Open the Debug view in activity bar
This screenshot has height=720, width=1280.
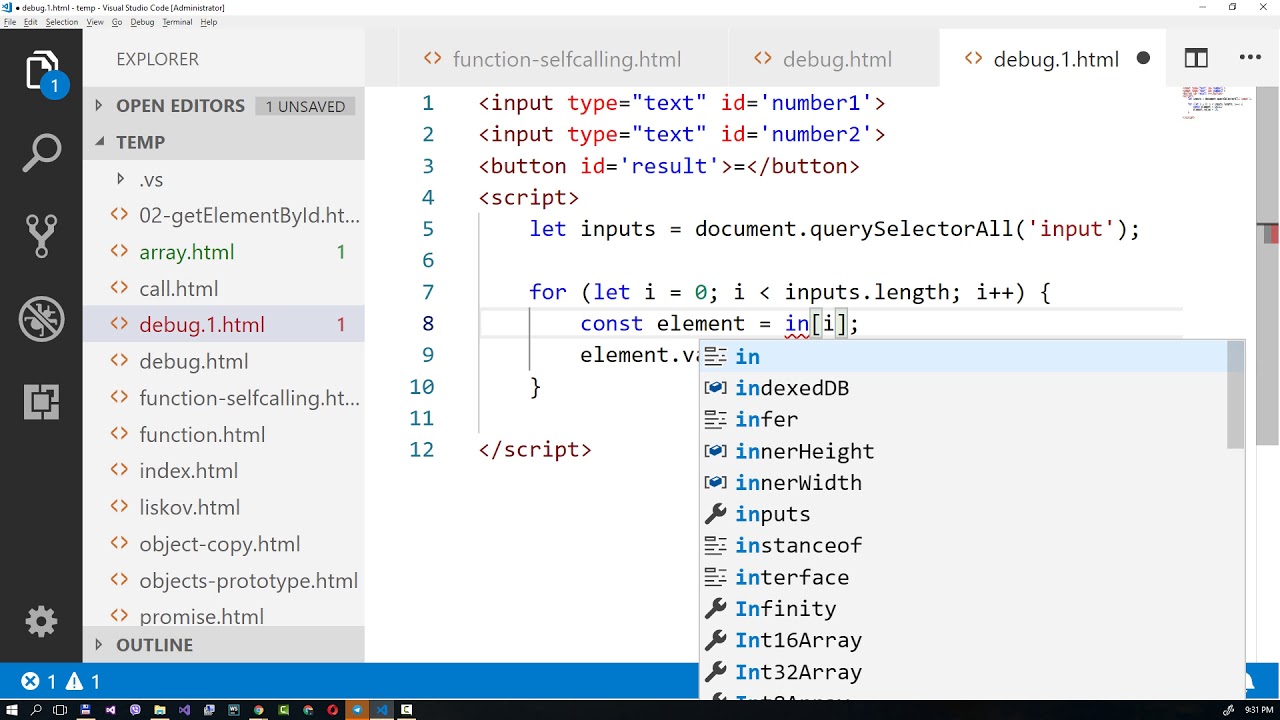point(42,320)
